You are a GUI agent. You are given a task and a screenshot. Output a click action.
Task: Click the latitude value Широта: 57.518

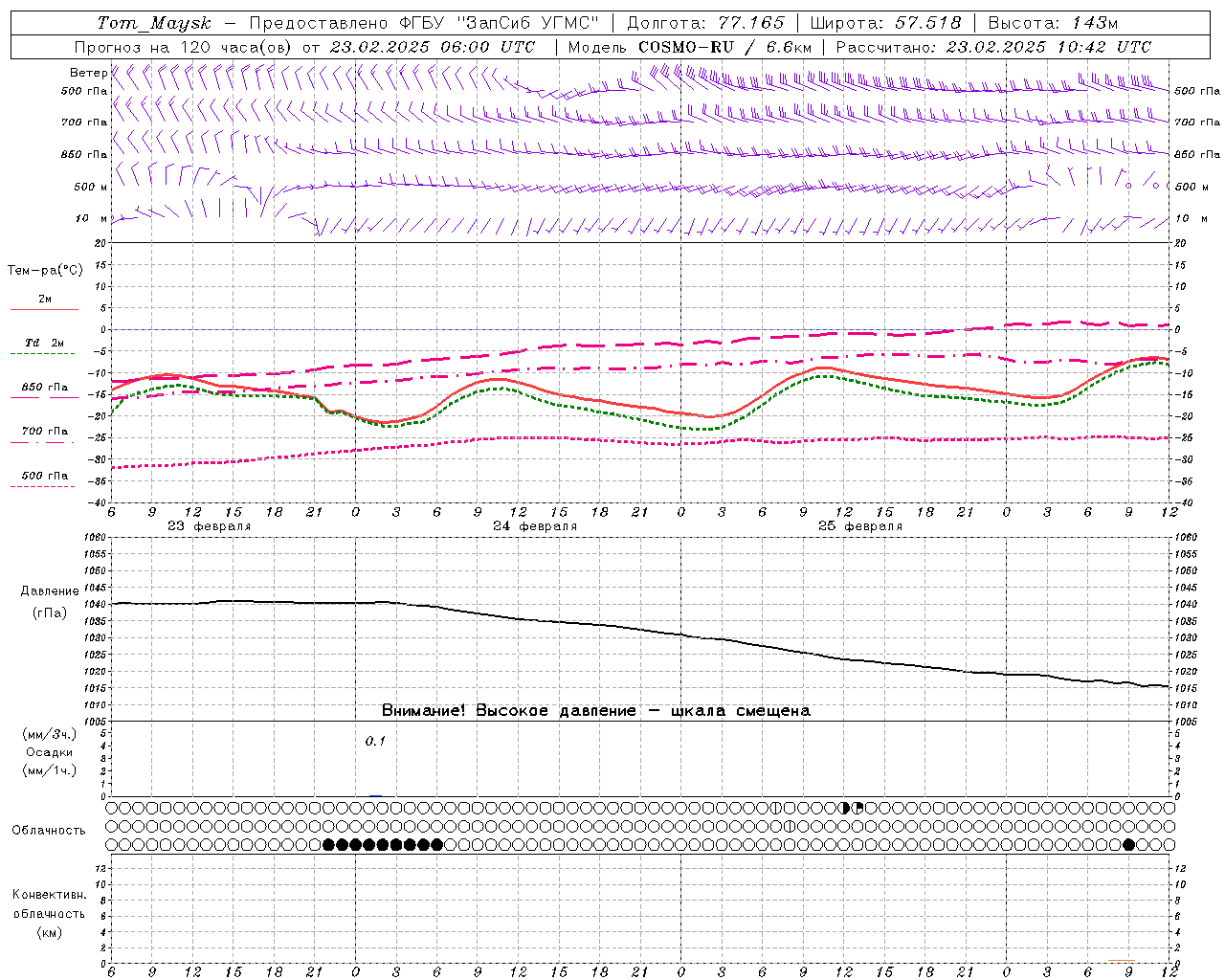click(885, 23)
